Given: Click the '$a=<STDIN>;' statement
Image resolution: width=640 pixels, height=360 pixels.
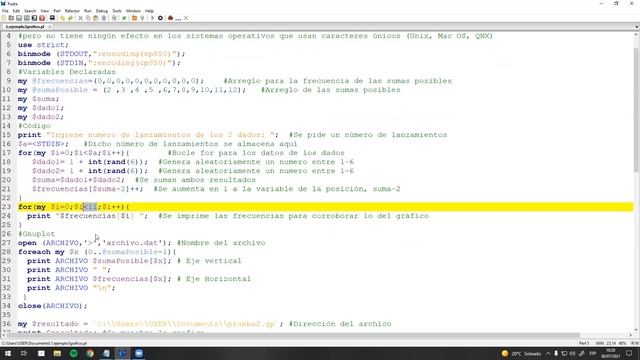Looking at the screenshot, I should 43,144.
